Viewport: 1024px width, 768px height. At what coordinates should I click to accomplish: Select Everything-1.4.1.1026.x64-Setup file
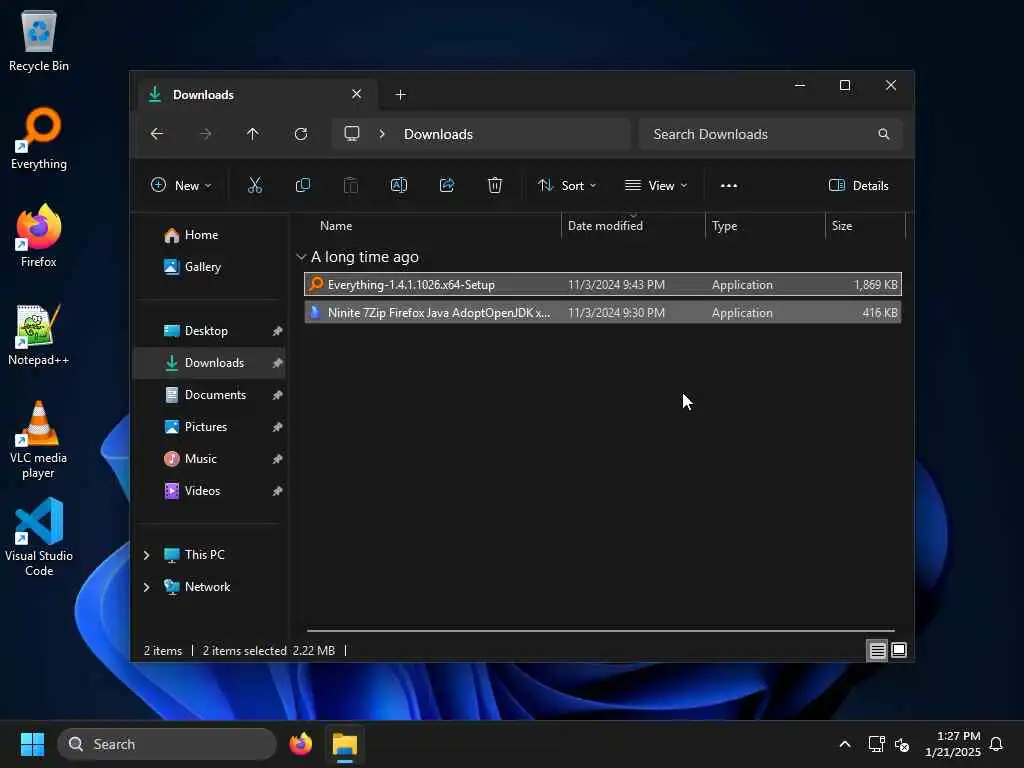[603, 285]
